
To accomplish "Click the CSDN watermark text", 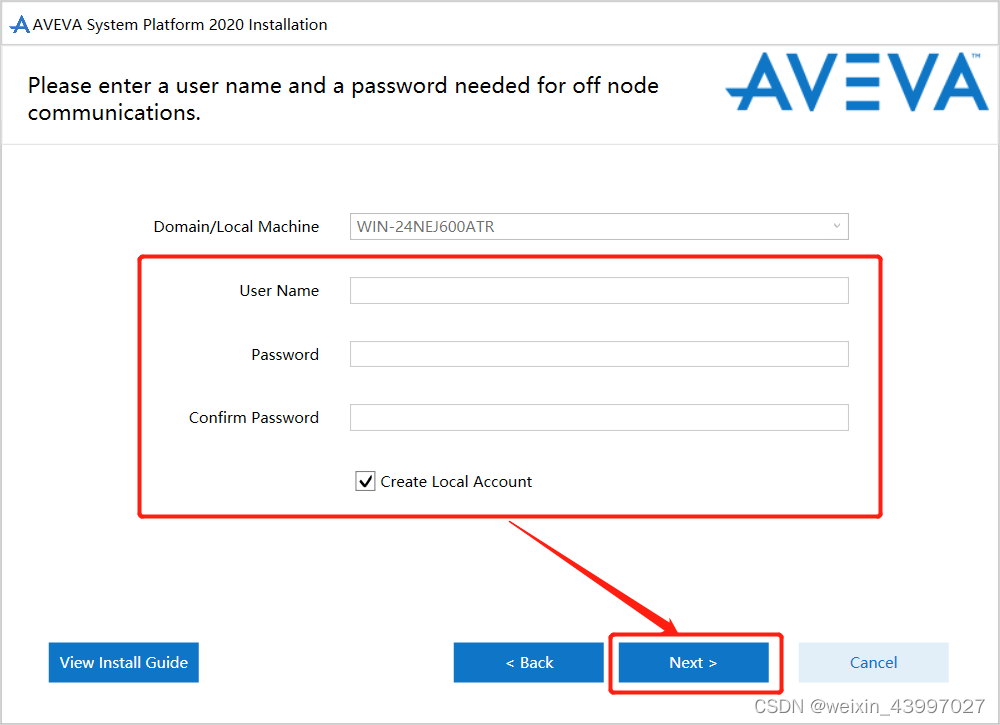I will click(870, 706).
